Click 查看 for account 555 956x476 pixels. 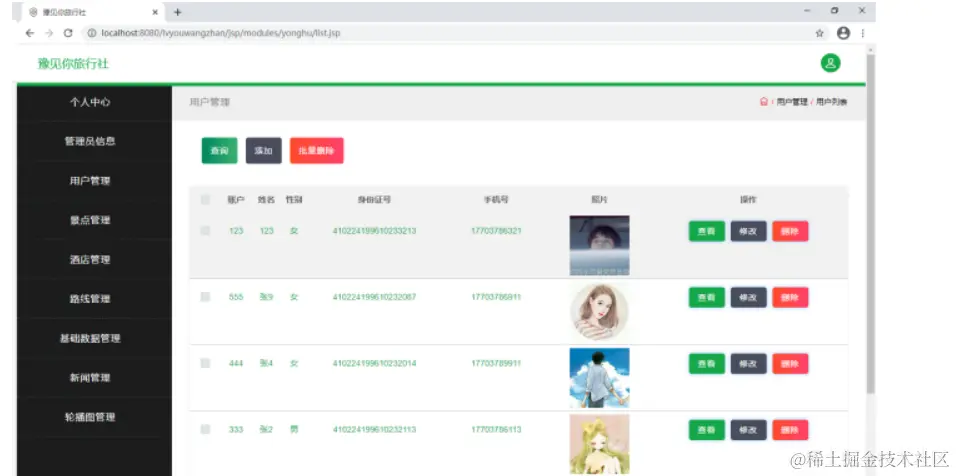(x=707, y=297)
